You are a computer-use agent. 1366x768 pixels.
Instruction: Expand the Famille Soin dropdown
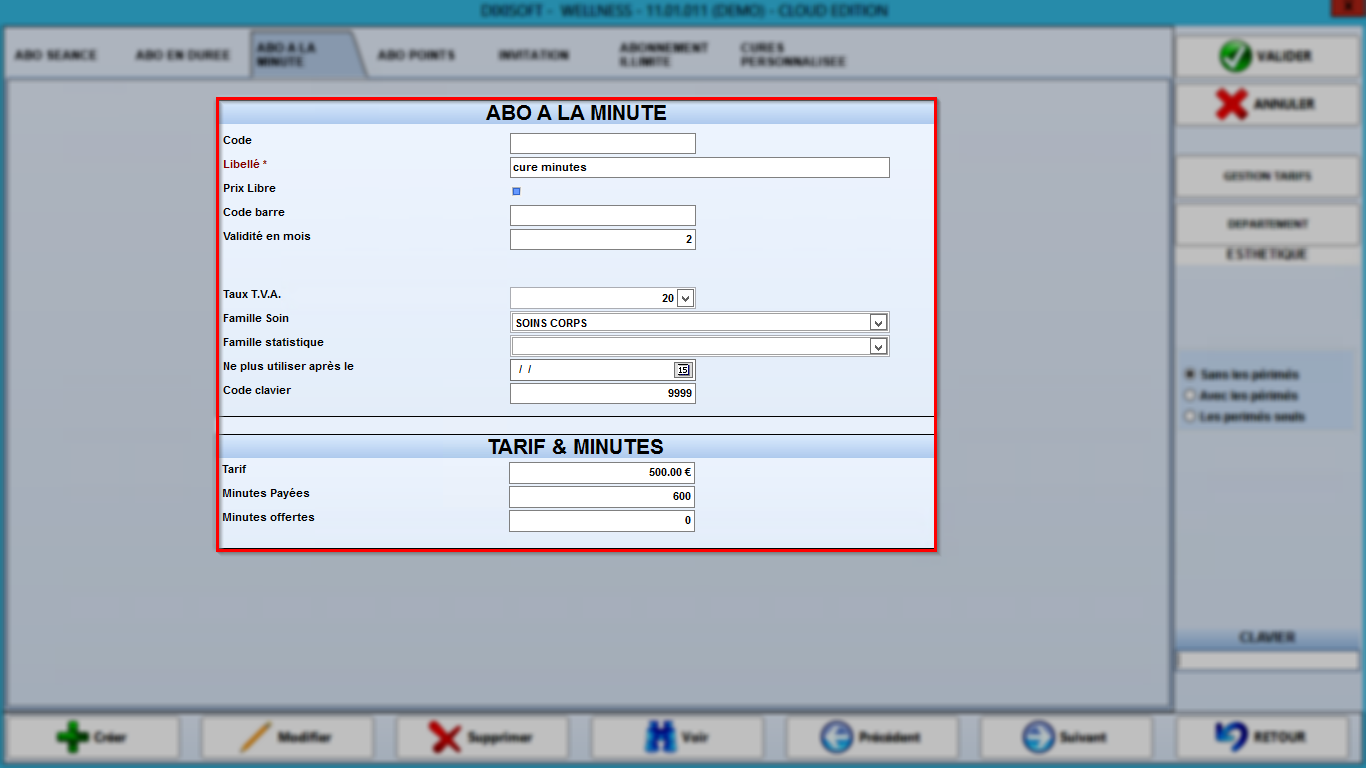pyautogui.click(x=878, y=323)
